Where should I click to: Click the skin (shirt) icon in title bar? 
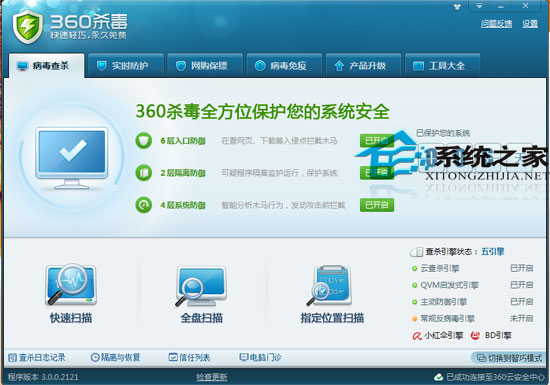(457, 7)
